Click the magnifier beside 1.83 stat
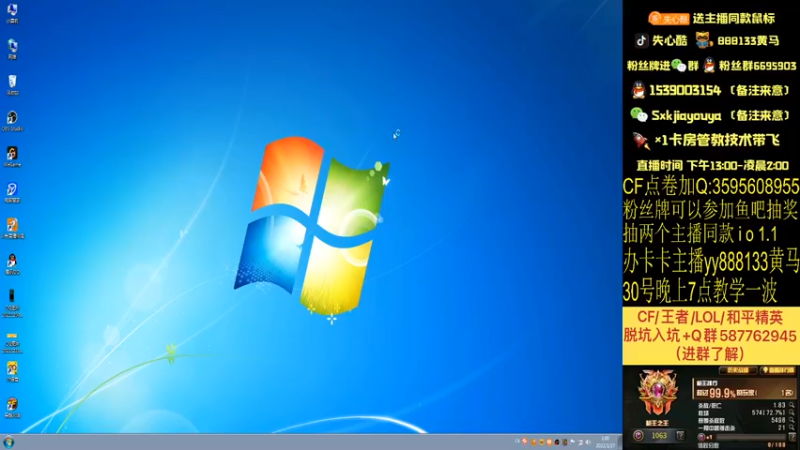 [x=792, y=405]
